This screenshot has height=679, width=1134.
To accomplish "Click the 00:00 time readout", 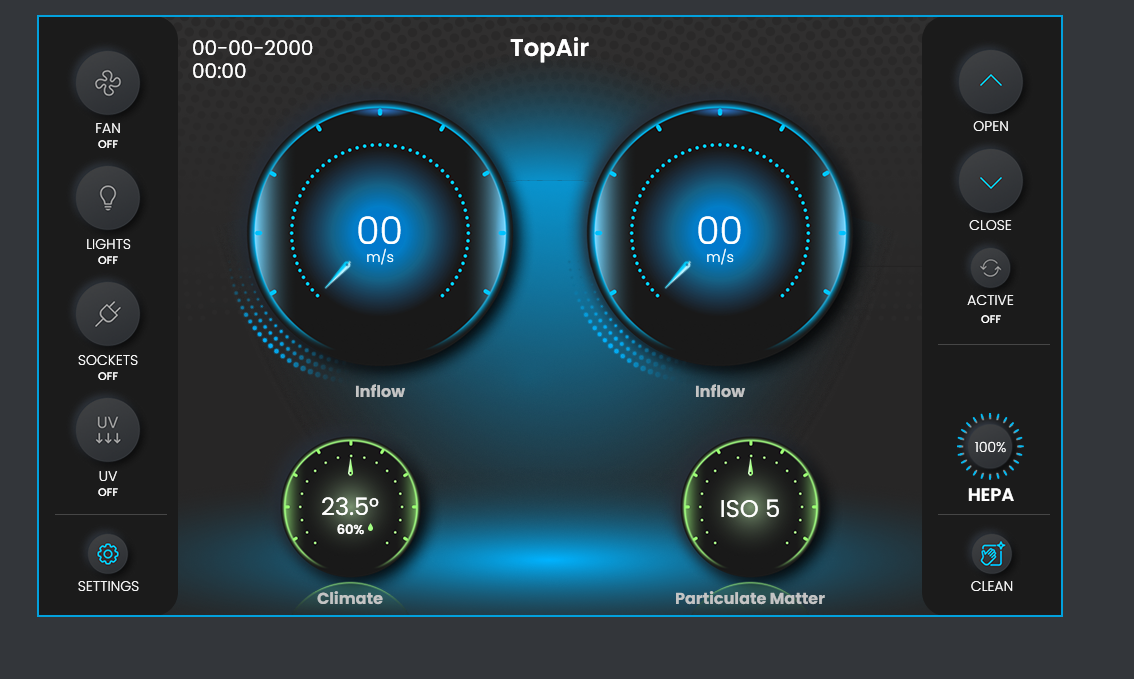I will coord(219,71).
